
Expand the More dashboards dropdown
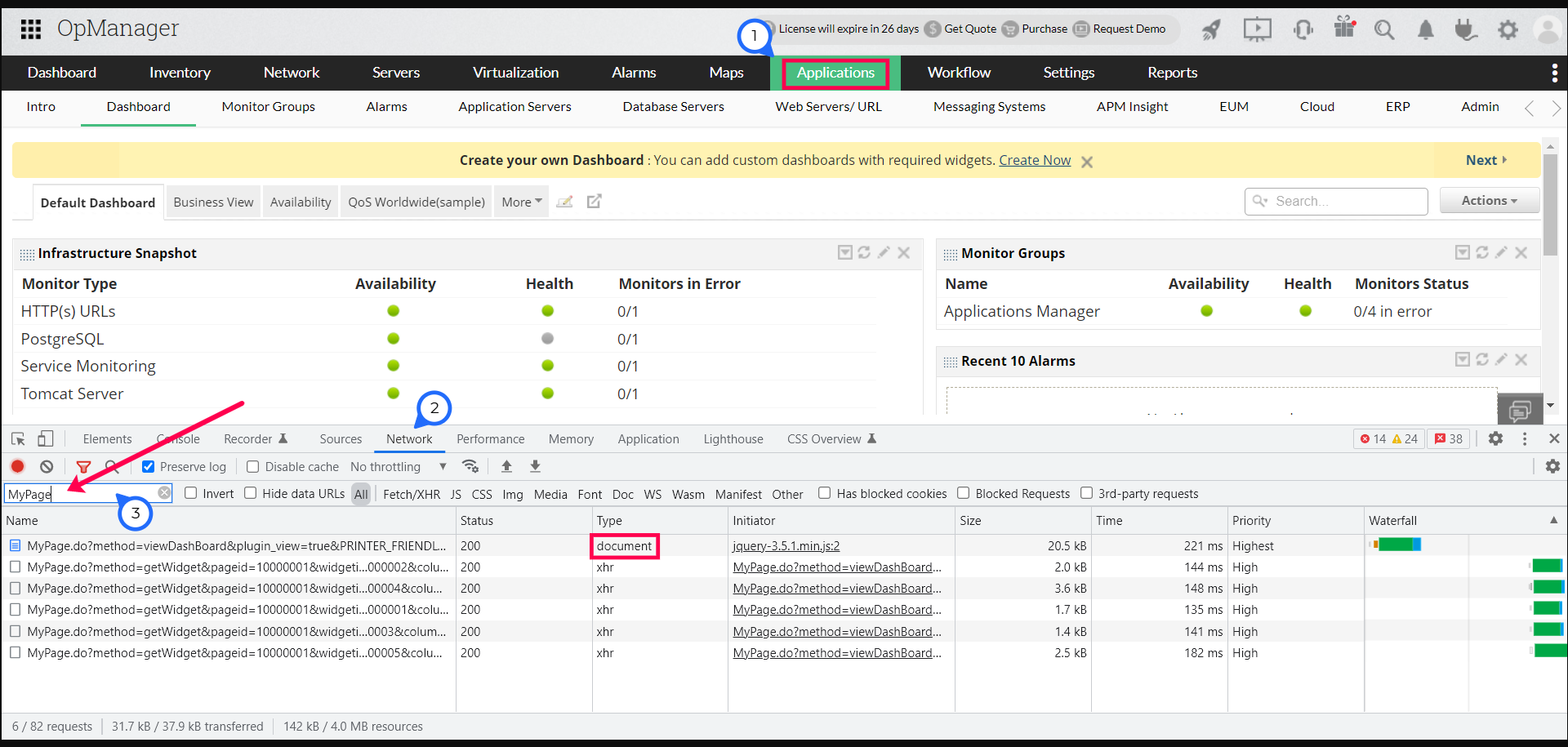click(522, 202)
